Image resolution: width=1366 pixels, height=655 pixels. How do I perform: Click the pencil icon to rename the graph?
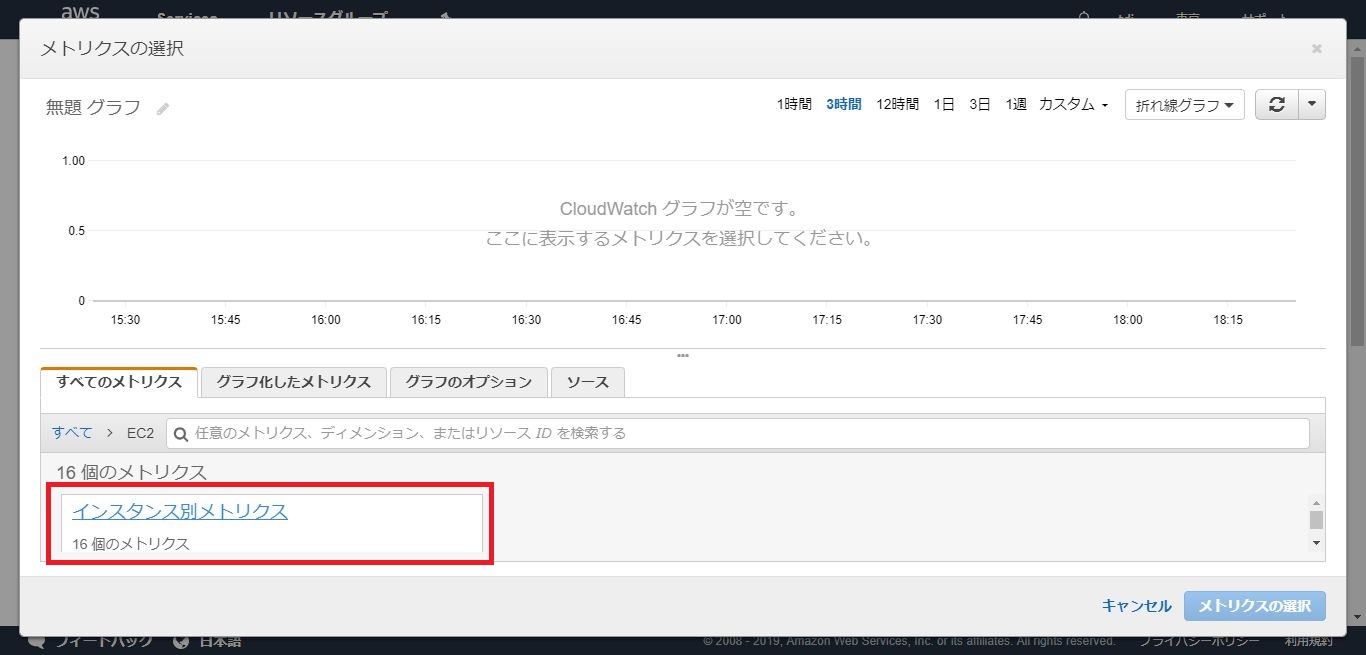(163, 109)
